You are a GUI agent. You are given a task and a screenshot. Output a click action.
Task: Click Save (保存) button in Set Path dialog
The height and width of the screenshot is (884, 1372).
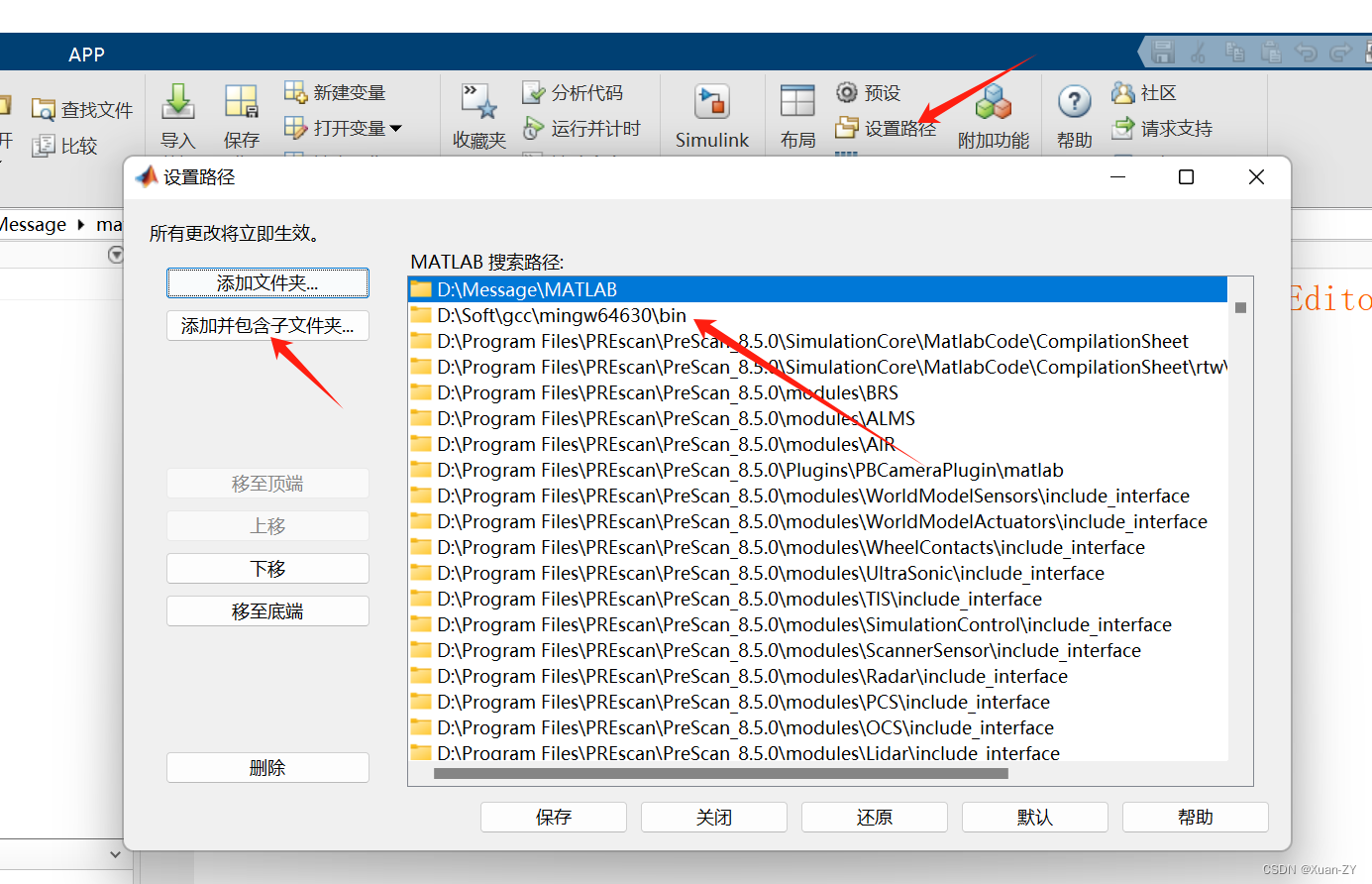(554, 818)
